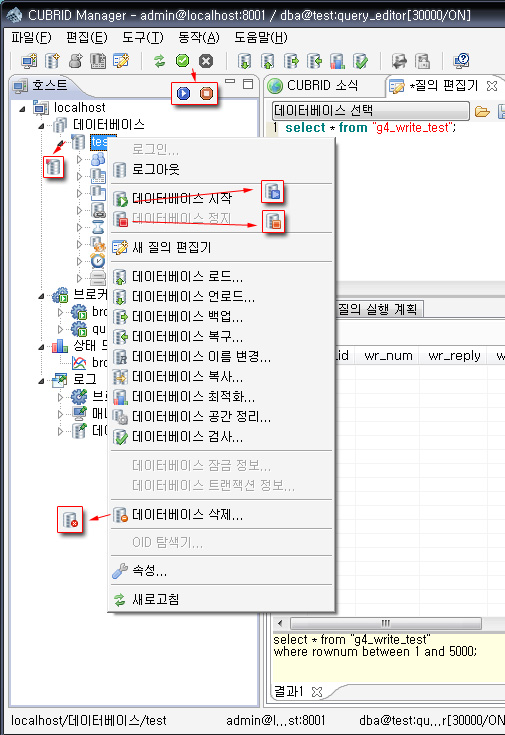Click the check database toolbar icon with checkmark
This screenshot has height=735, width=505.
[360, 61]
